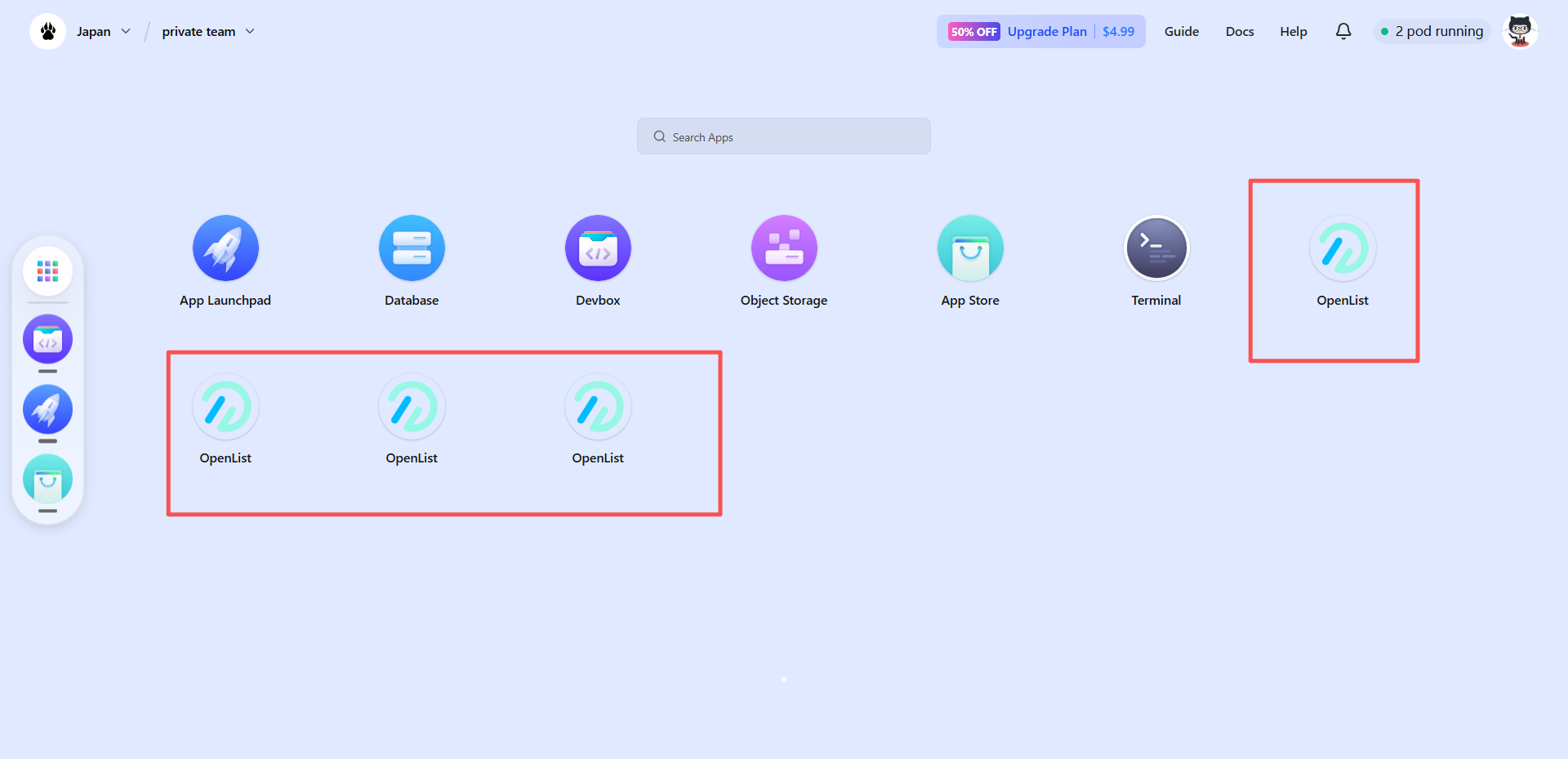This screenshot has height=759, width=1568.
Task: Expand the private team workspace dropdown
Action: tap(208, 31)
